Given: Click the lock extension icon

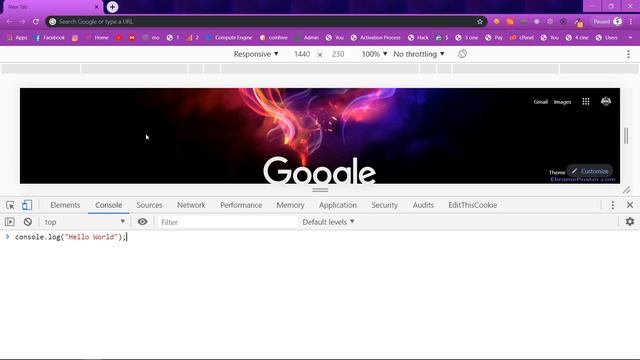Looking at the screenshot, I should click(579, 22).
